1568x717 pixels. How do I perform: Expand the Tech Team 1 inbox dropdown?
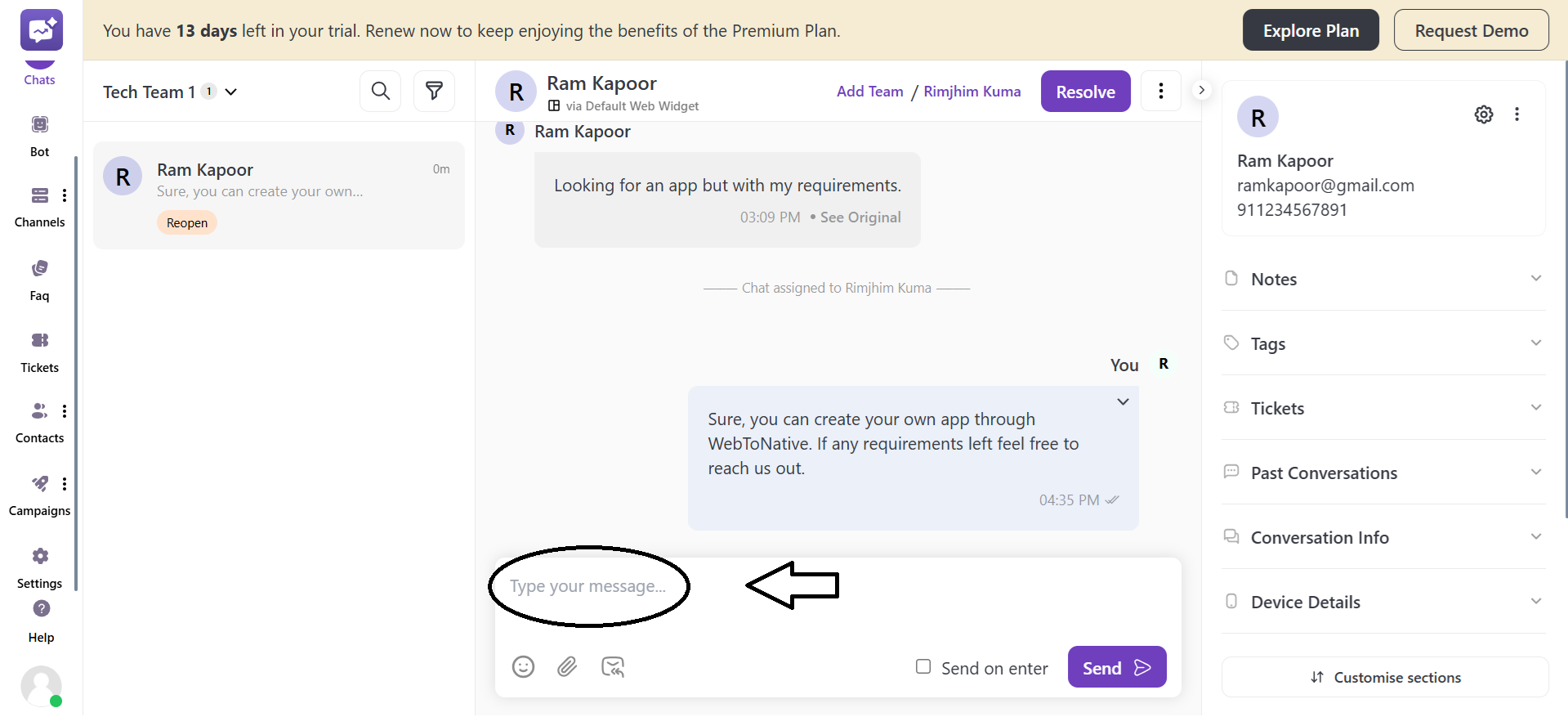(232, 92)
